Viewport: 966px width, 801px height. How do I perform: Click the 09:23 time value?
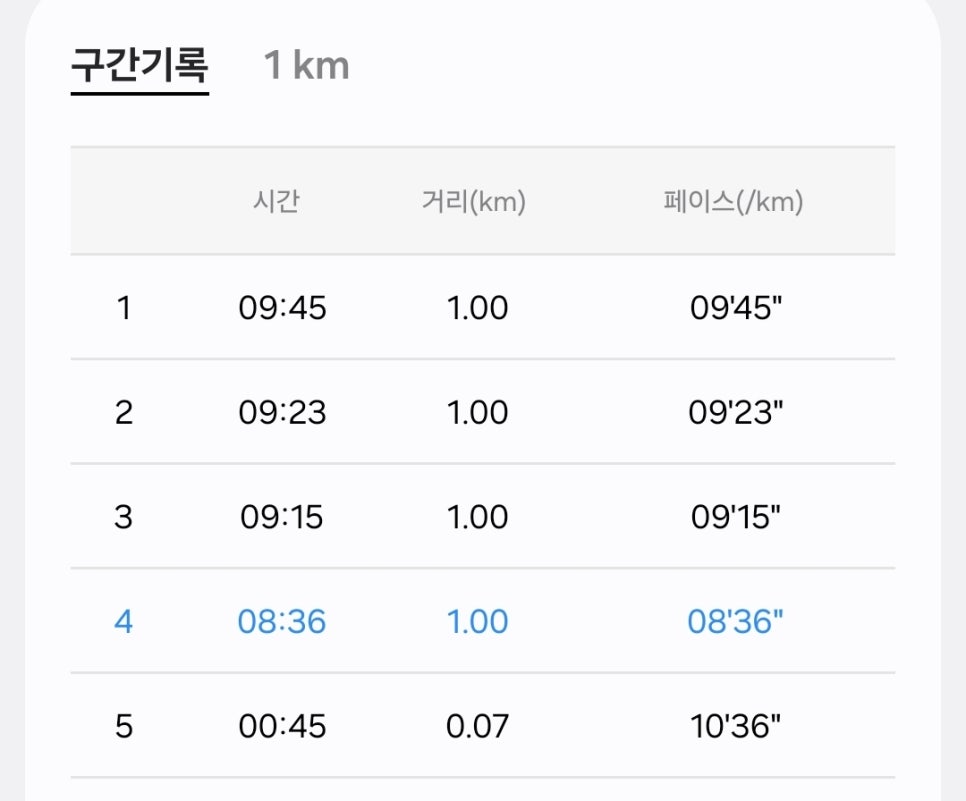[282, 412]
